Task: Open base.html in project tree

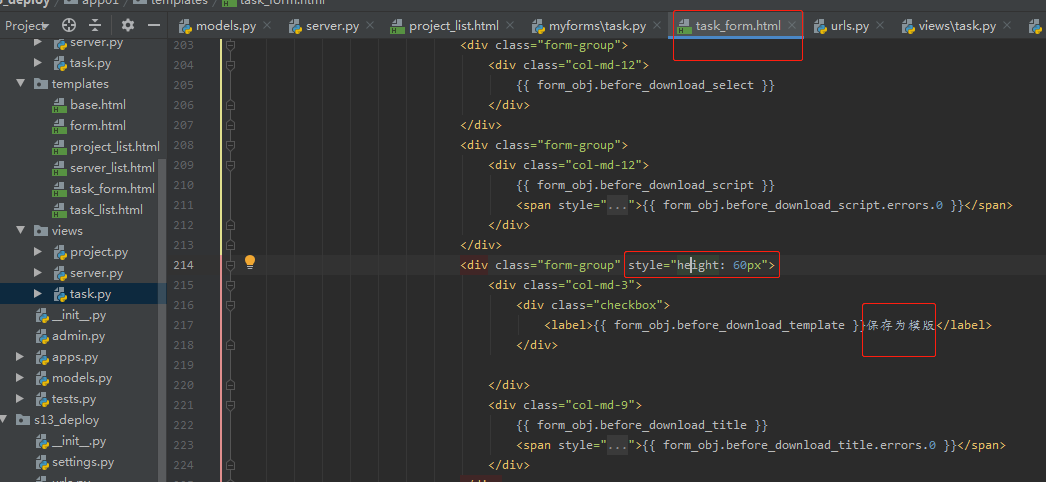Action: [97, 105]
